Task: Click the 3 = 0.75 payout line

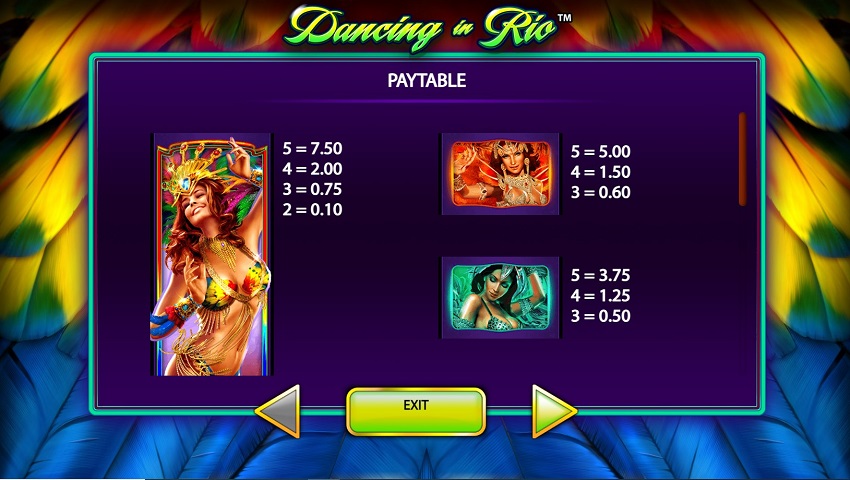Action: coord(312,189)
